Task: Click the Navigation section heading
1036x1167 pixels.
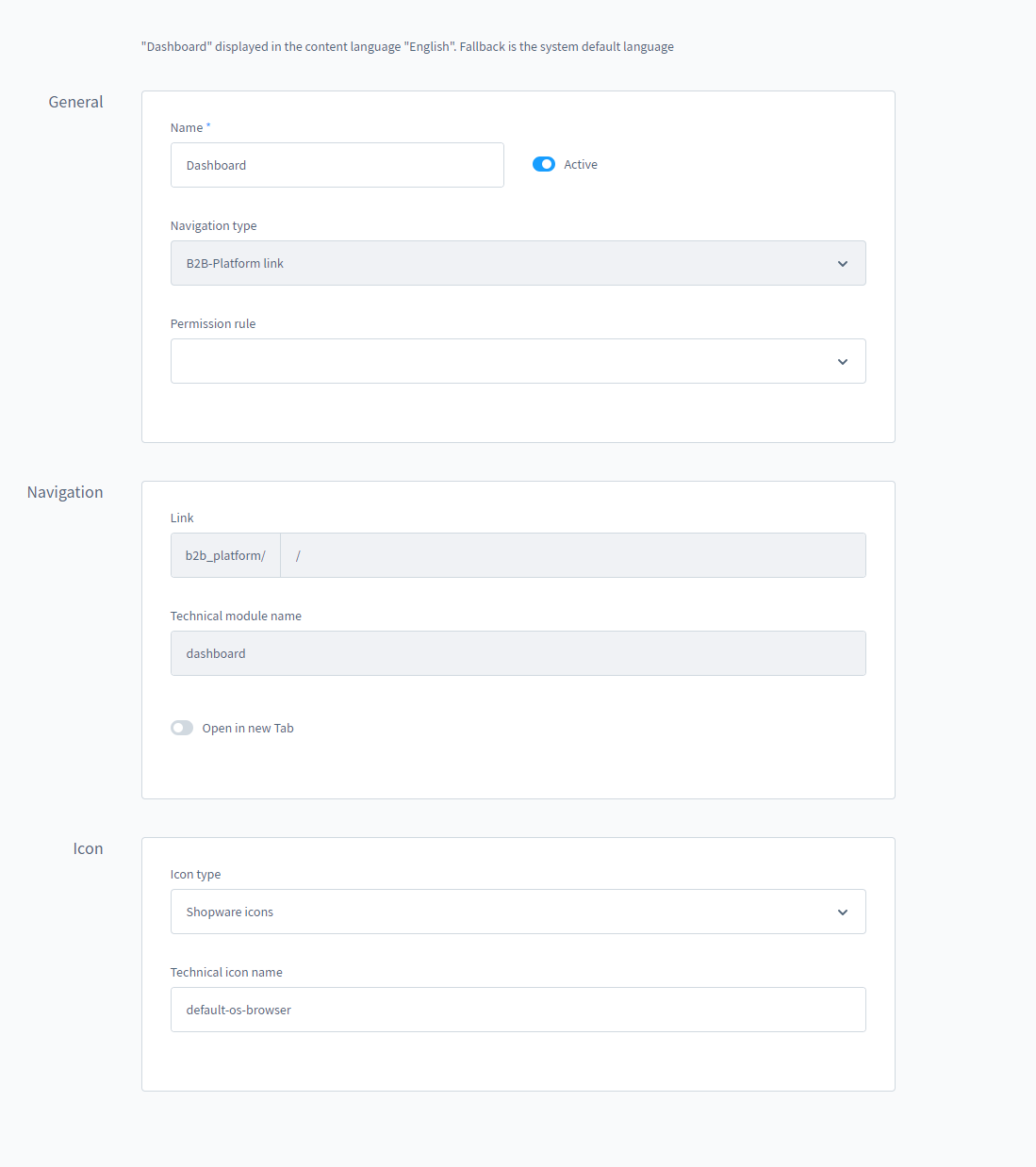Action: (x=65, y=492)
